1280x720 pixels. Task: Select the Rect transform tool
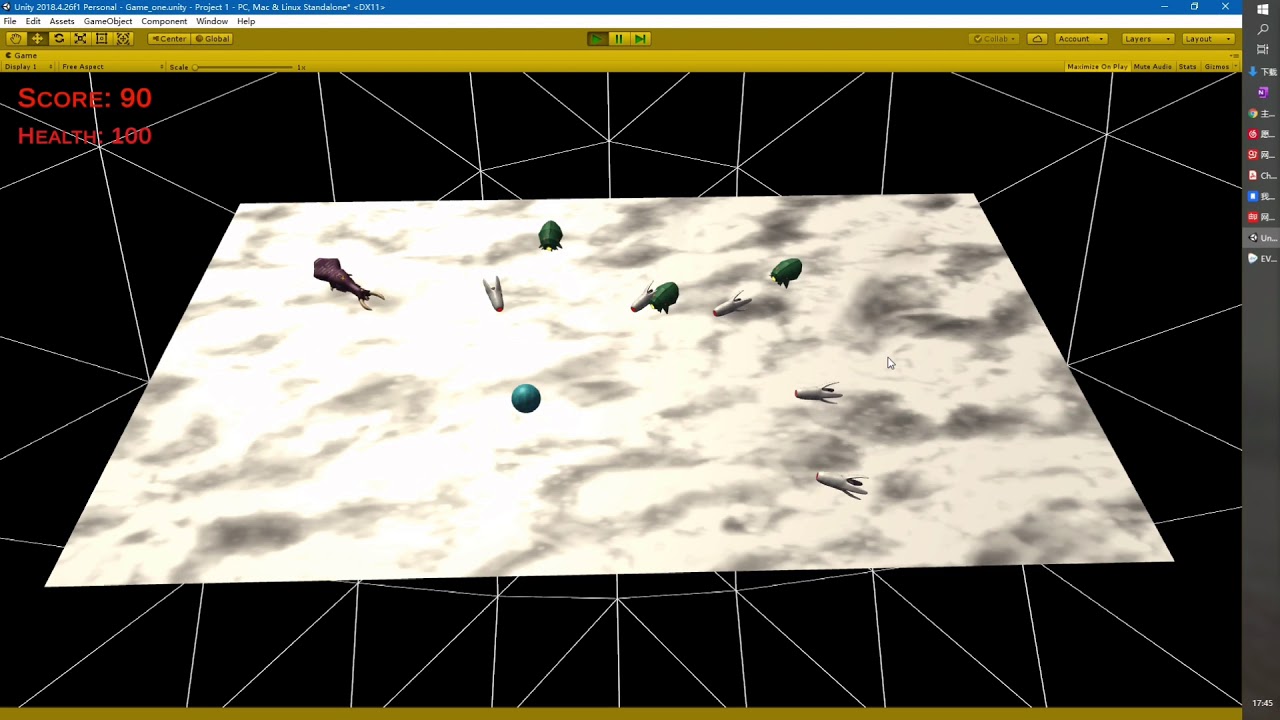102,38
